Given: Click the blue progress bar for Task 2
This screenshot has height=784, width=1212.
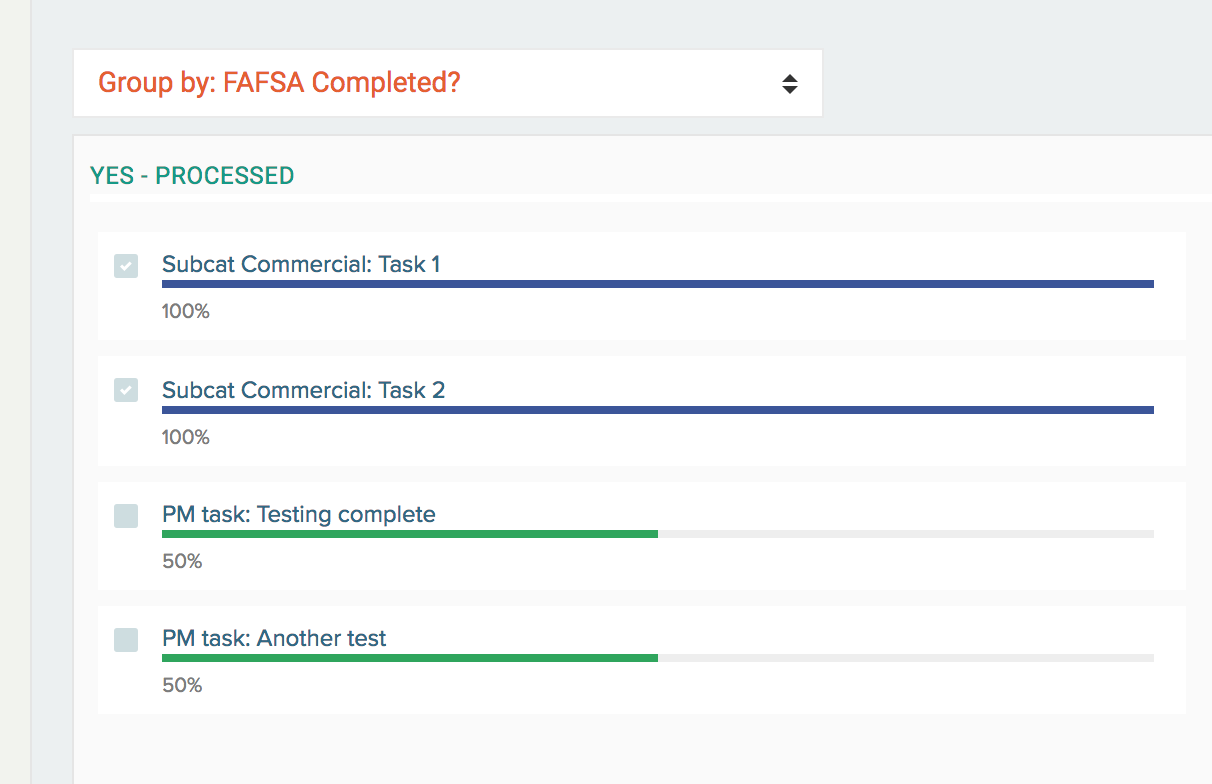Looking at the screenshot, I should (657, 410).
